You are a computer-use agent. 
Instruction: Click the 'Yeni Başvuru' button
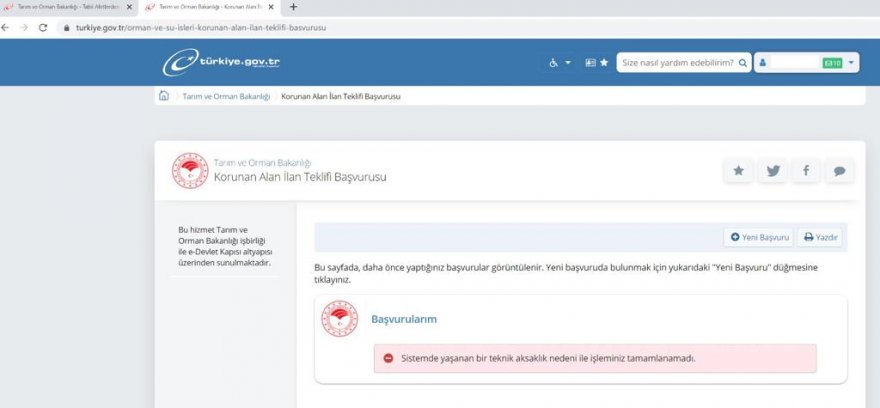tap(759, 237)
